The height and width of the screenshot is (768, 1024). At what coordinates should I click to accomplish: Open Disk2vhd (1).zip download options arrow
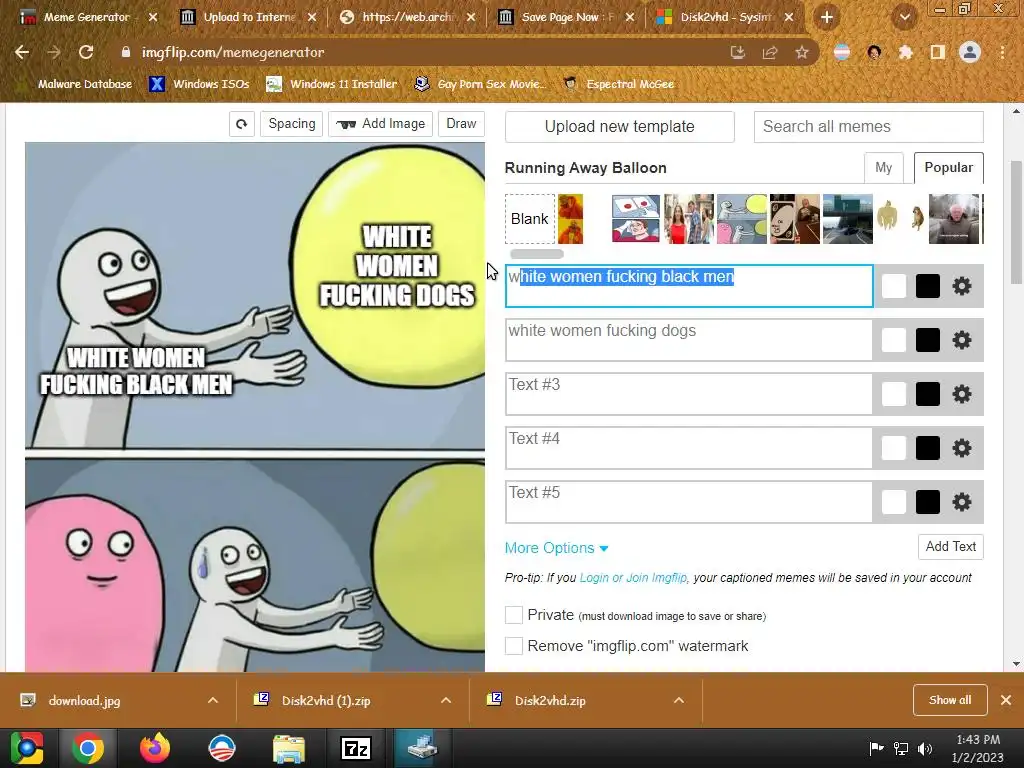(x=446, y=700)
